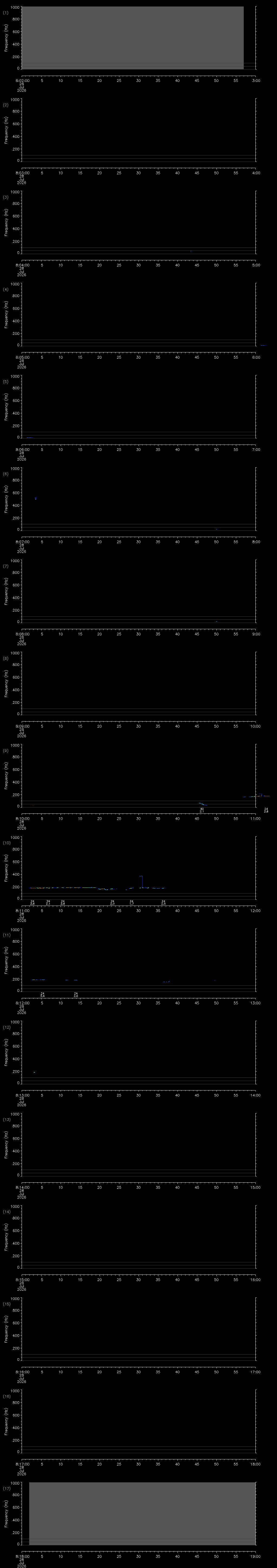The image size is (277, 1568).
Task: Click the detection label near 45 seconds in panel 9
Action: [202, 810]
